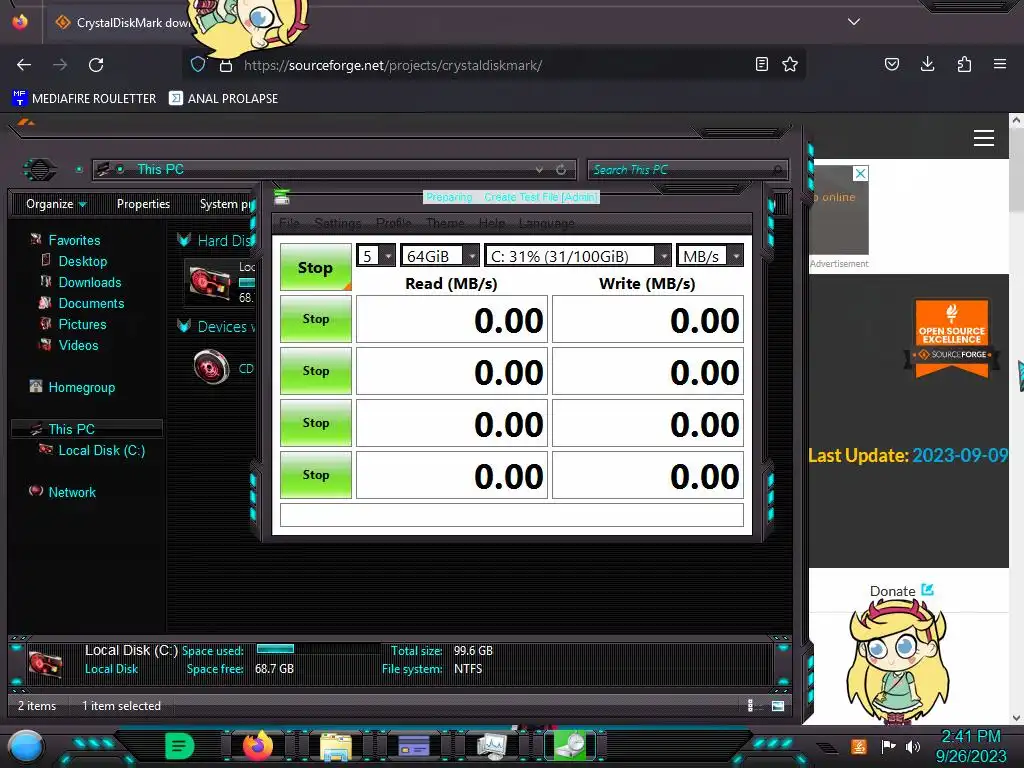
Task: Toggle Firefox reader view icon
Action: tap(761, 65)
